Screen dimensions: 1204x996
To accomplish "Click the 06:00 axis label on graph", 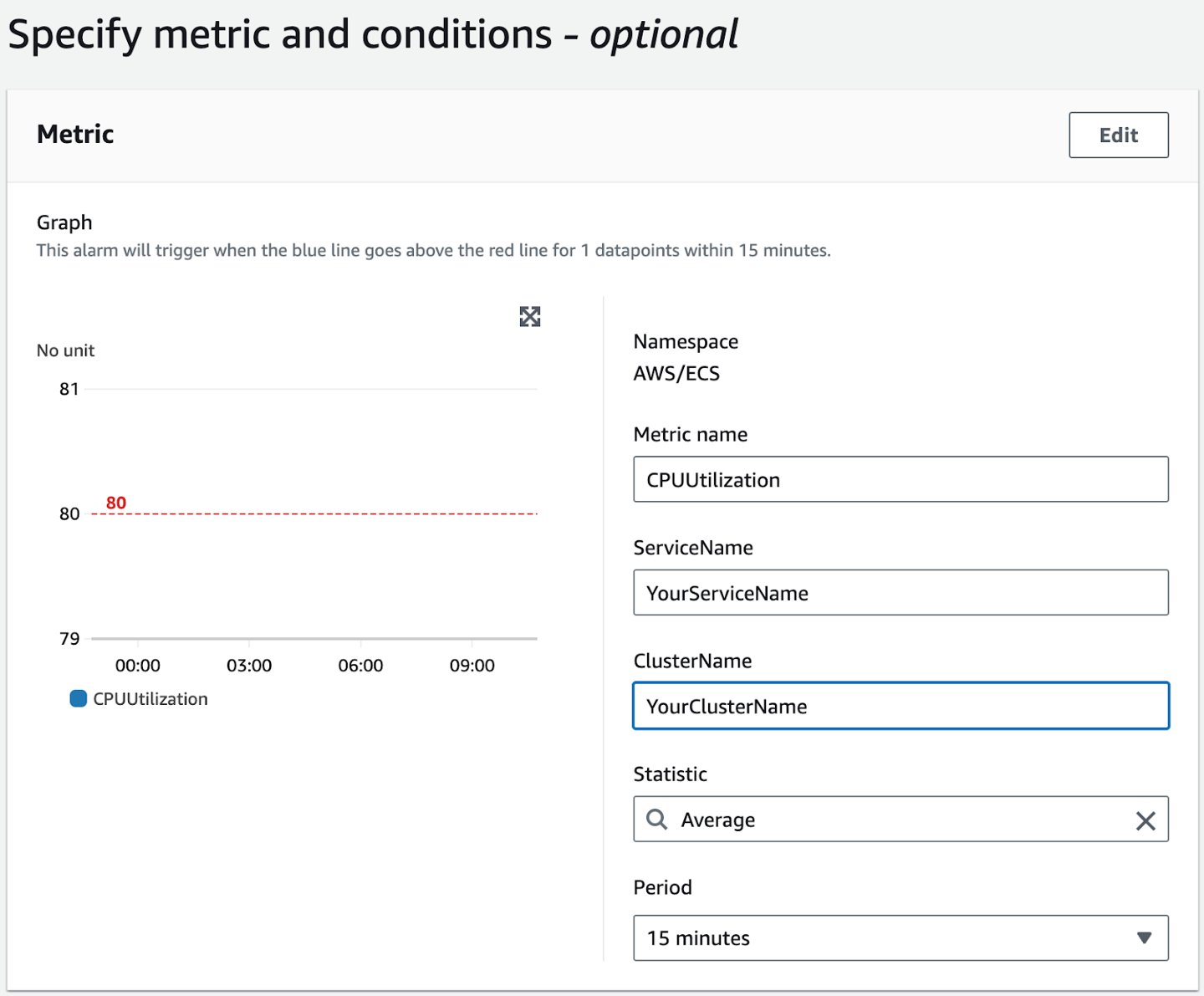I will pos(361,666).
